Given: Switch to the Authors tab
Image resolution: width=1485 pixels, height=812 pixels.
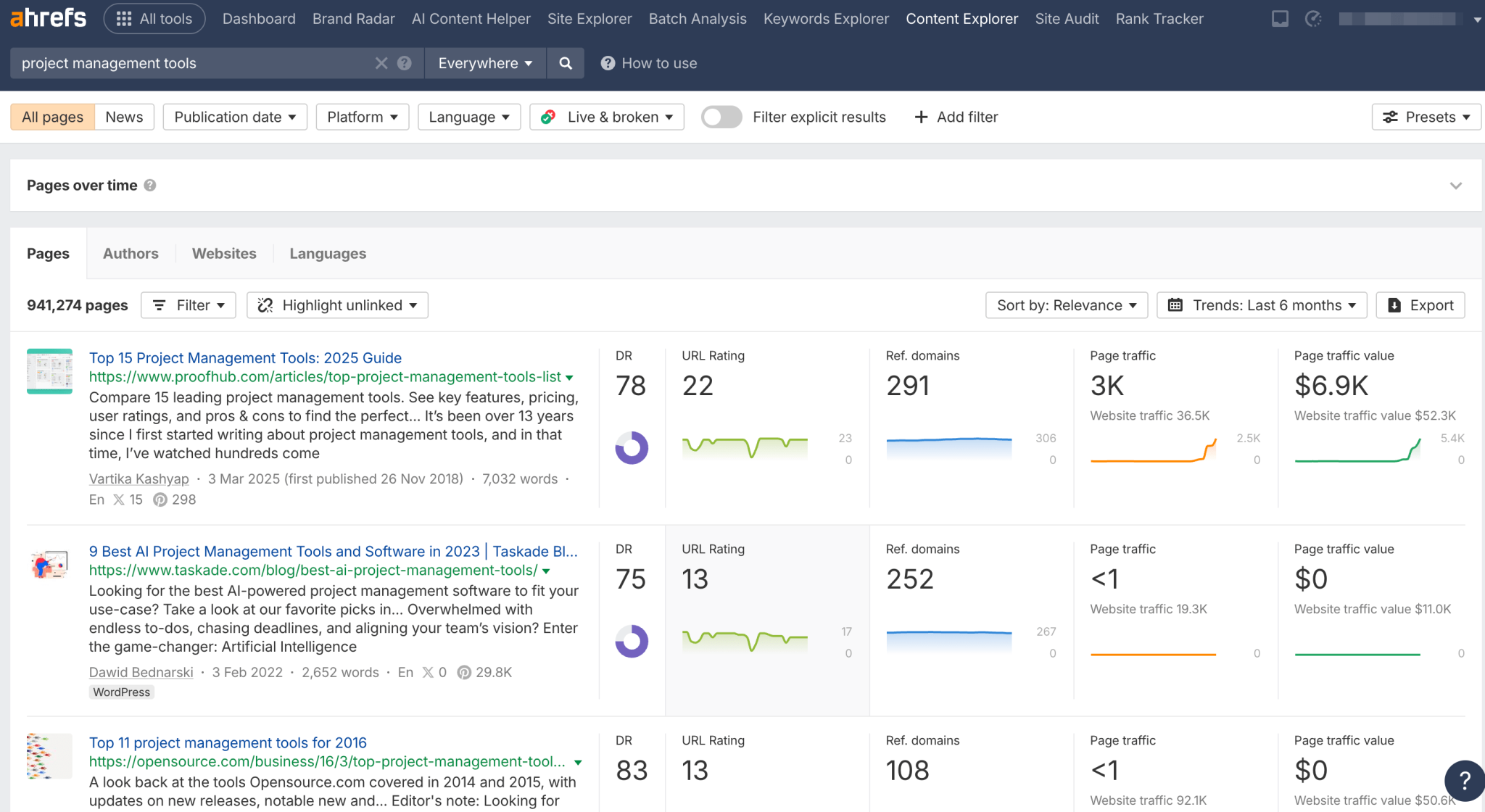Looking at the screenshot, I should (x=131, y=253).
